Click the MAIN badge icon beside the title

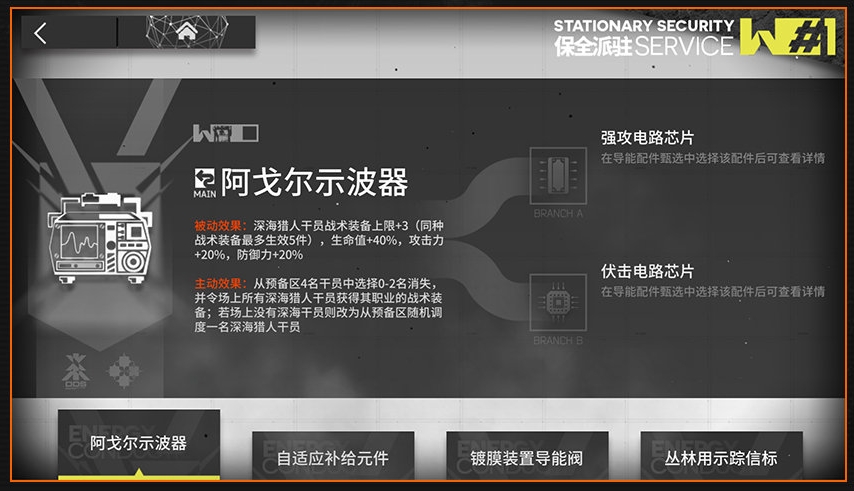[205, 181]
